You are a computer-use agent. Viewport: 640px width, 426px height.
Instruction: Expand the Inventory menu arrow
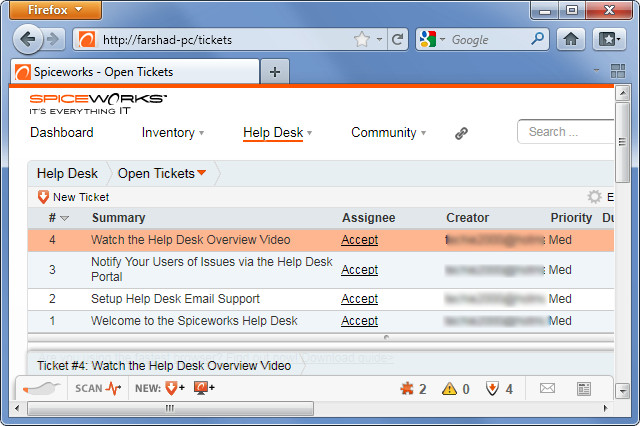201,133
